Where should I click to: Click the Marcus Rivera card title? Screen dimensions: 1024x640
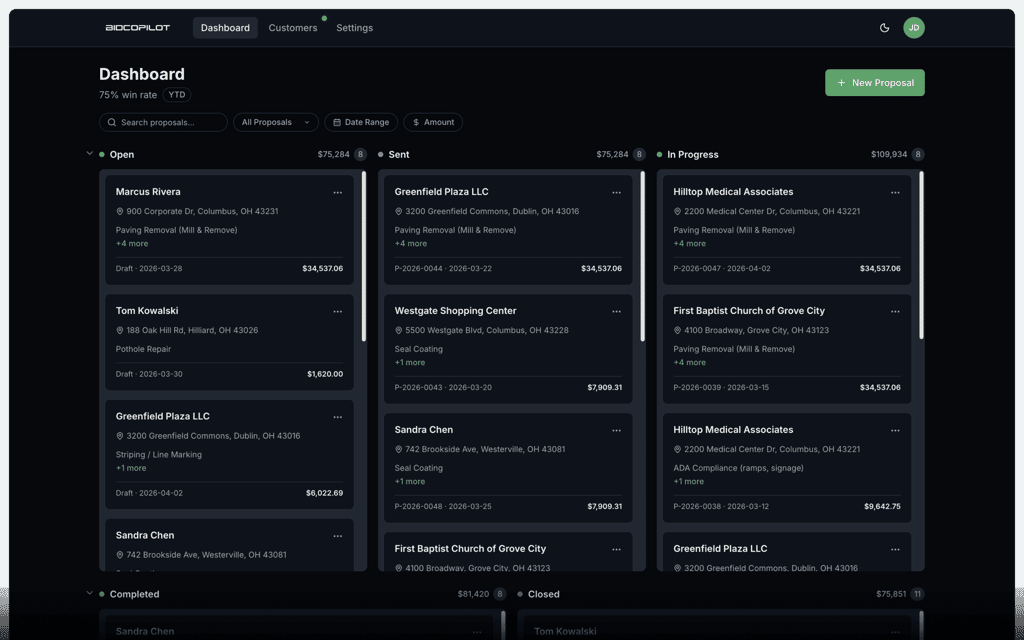point(148,191)
